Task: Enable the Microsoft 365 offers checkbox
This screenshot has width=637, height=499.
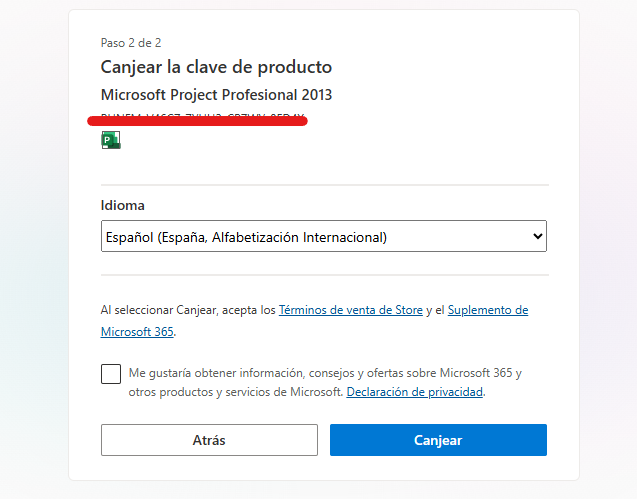Action: [x=111, y=374]
